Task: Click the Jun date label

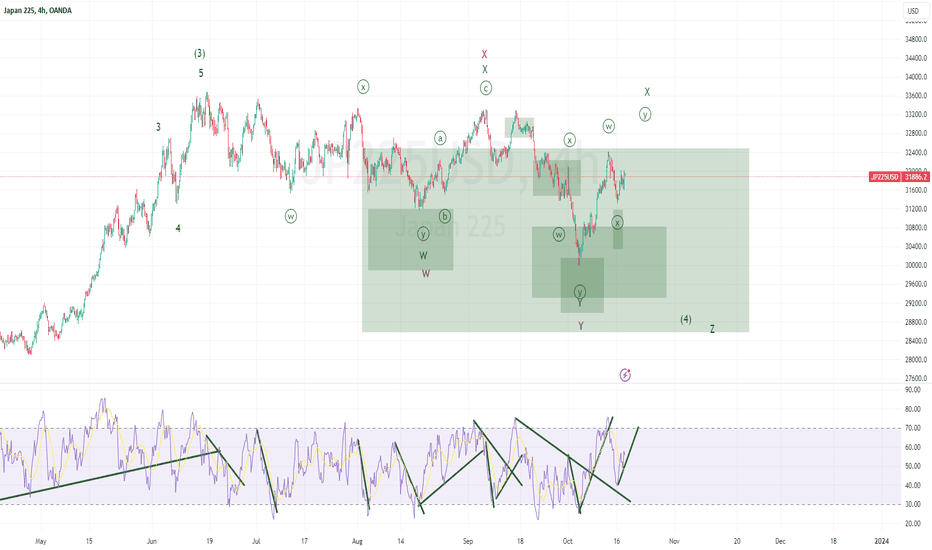Action: coord(152,541)
